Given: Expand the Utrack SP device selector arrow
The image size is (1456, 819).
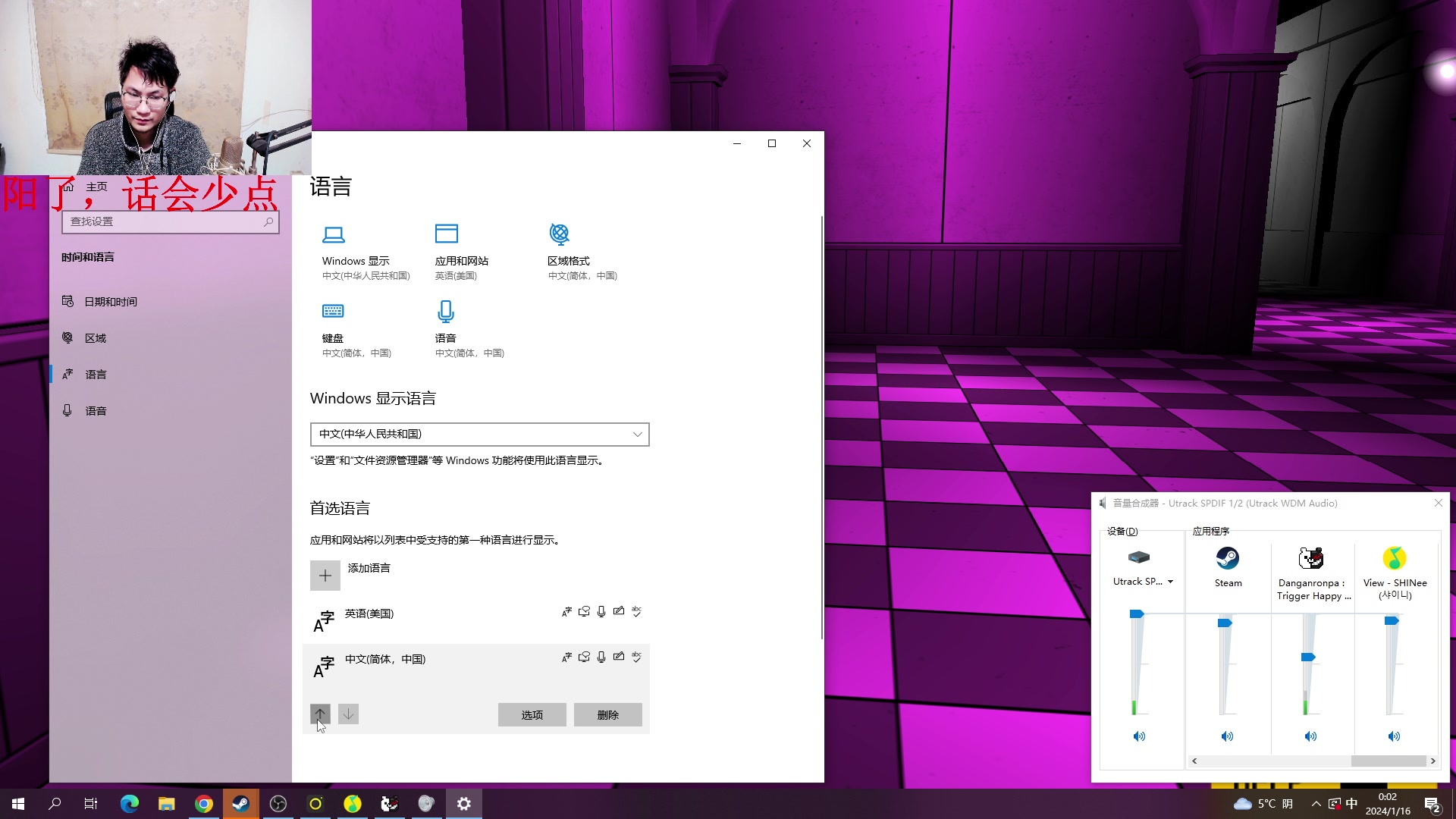Looking at the screenshot, I should [x=1171, y=582].
